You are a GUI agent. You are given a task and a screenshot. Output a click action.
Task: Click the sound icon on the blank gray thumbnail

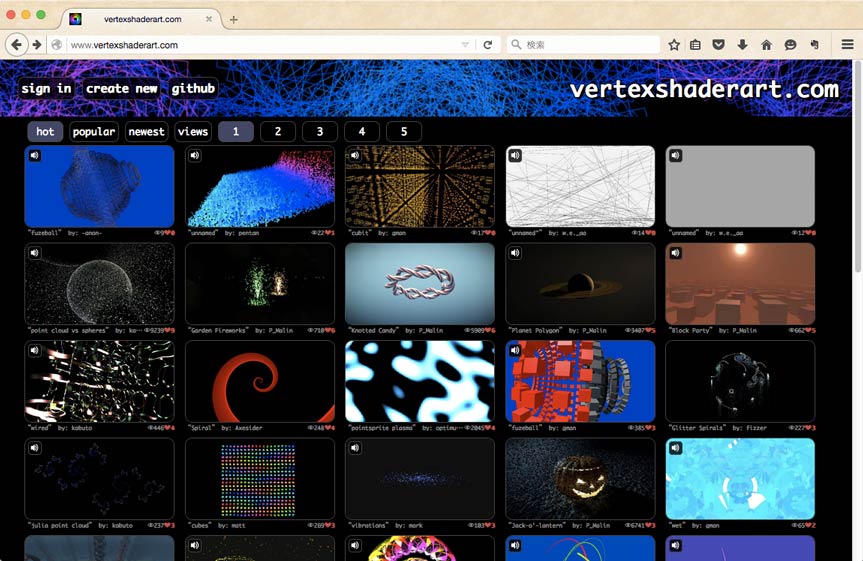(675, 155)
